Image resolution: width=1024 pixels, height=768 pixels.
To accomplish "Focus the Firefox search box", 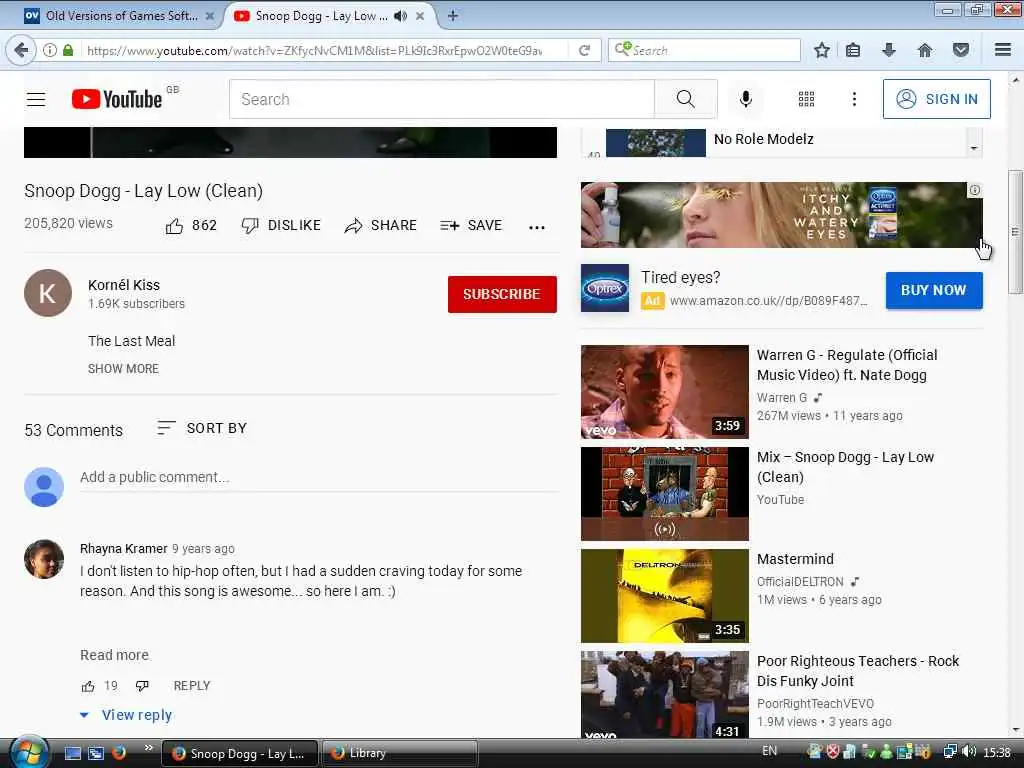I will [704, 50].
